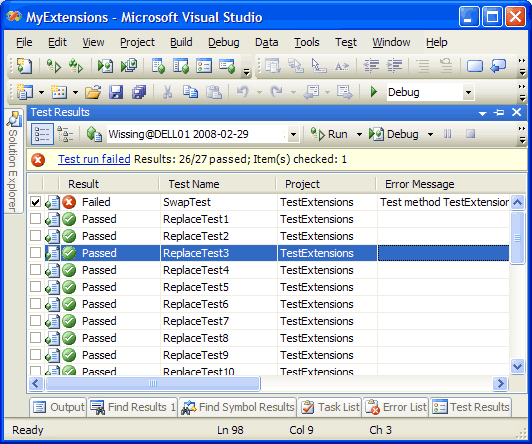Click the Test run failed link
The image size is (532, 444).
(94, 159)
